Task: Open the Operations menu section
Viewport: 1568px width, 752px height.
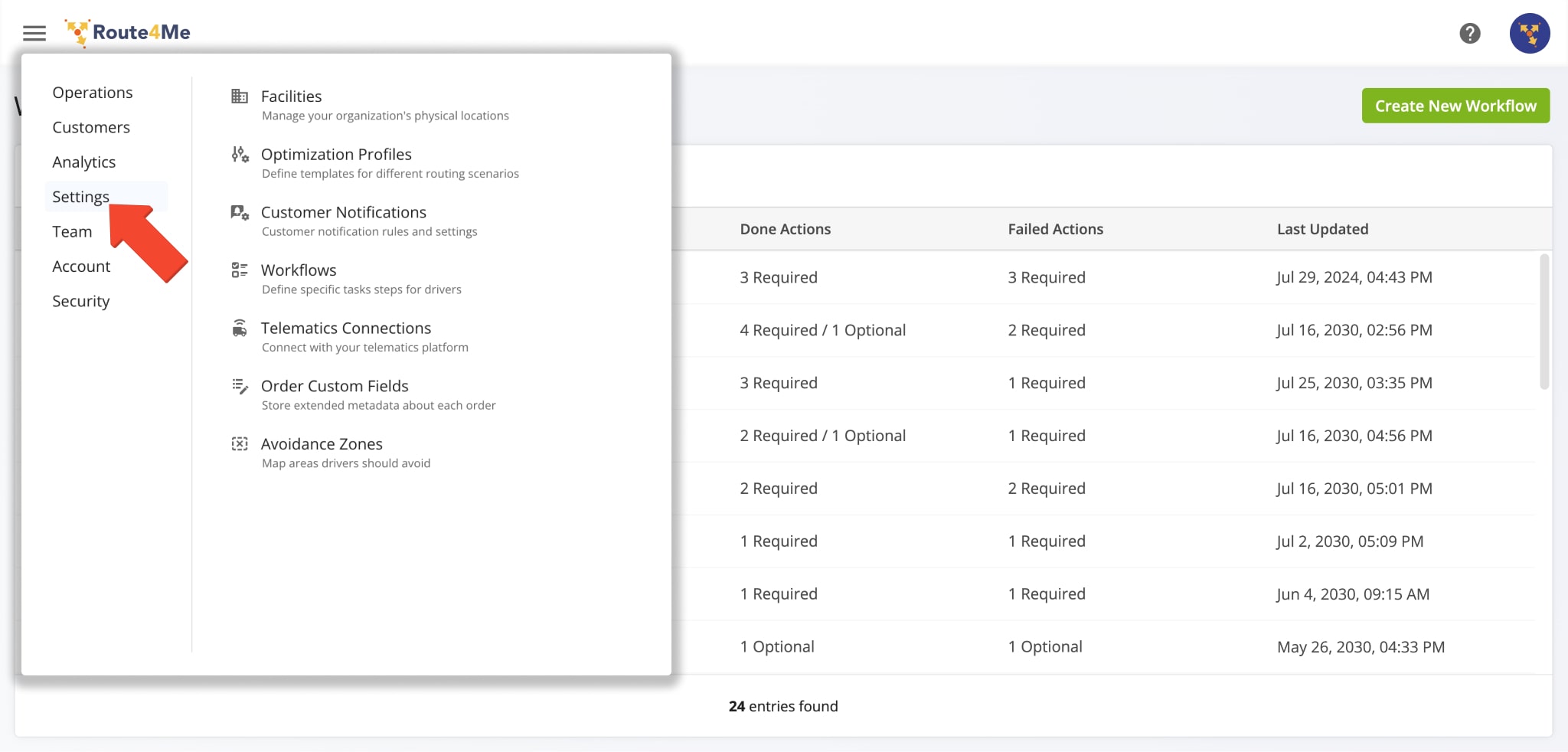Action: (x=93, y=93)
